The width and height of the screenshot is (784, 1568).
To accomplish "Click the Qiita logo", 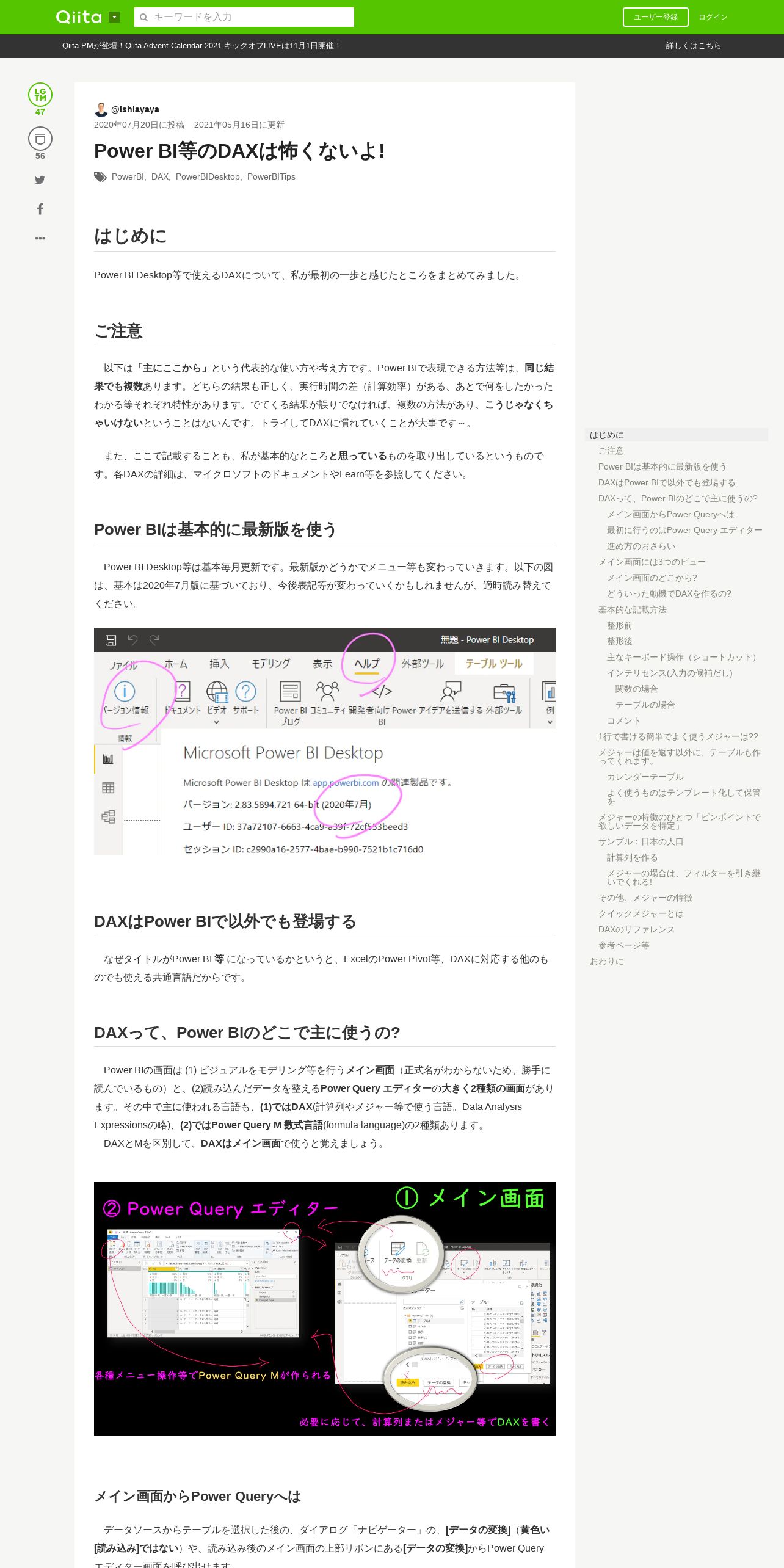I will (79, 17).
